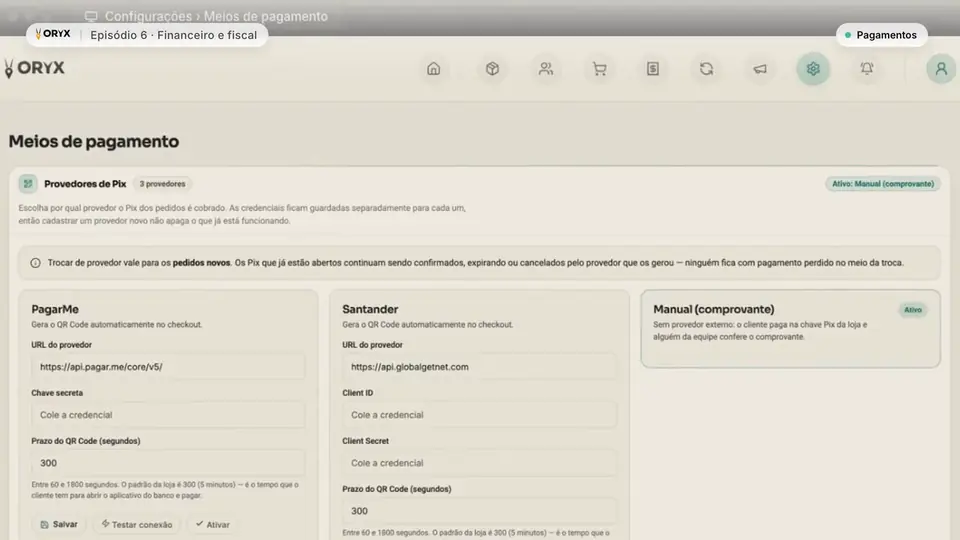The width and height of the screenshot is (960, 540).
Task: Click PagarMe Chave secreta field
Action: click(x=168, y=414)
